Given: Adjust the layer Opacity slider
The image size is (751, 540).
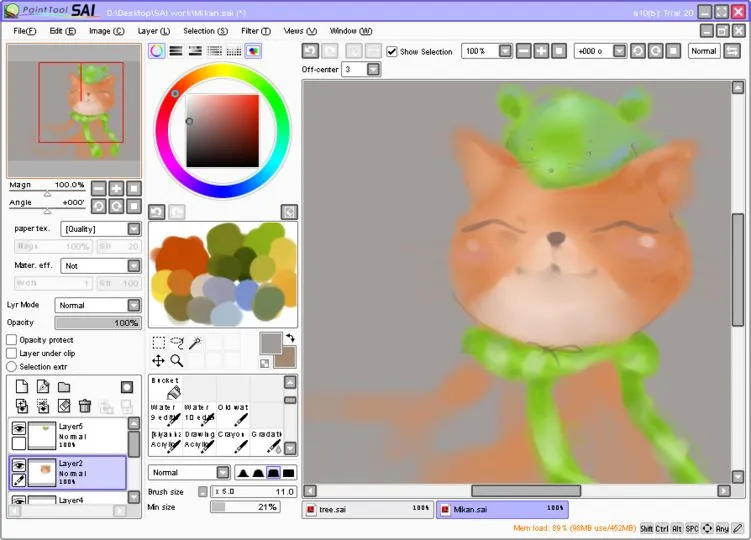Looking at the screenshot, I should tap(98, 322).
